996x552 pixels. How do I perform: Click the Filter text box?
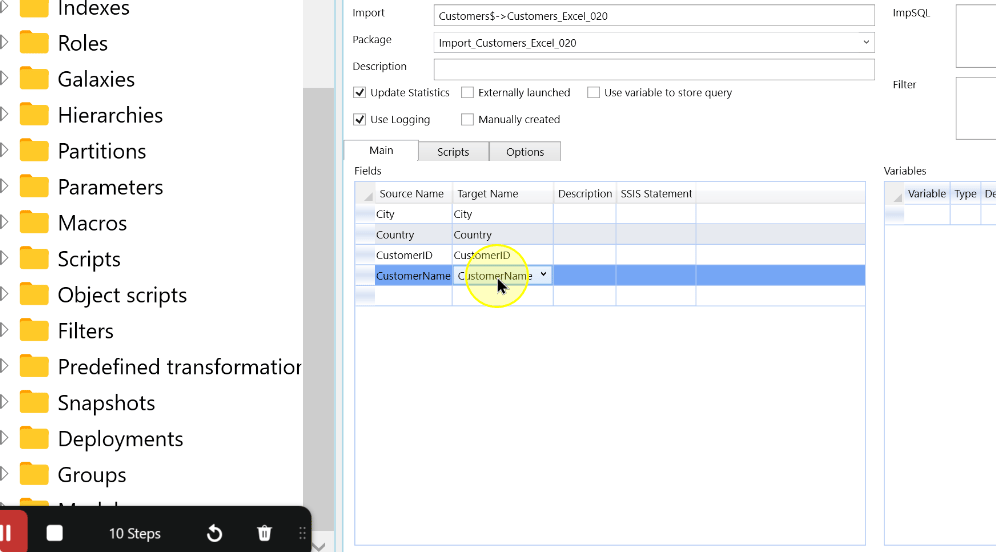coord(976,108)
